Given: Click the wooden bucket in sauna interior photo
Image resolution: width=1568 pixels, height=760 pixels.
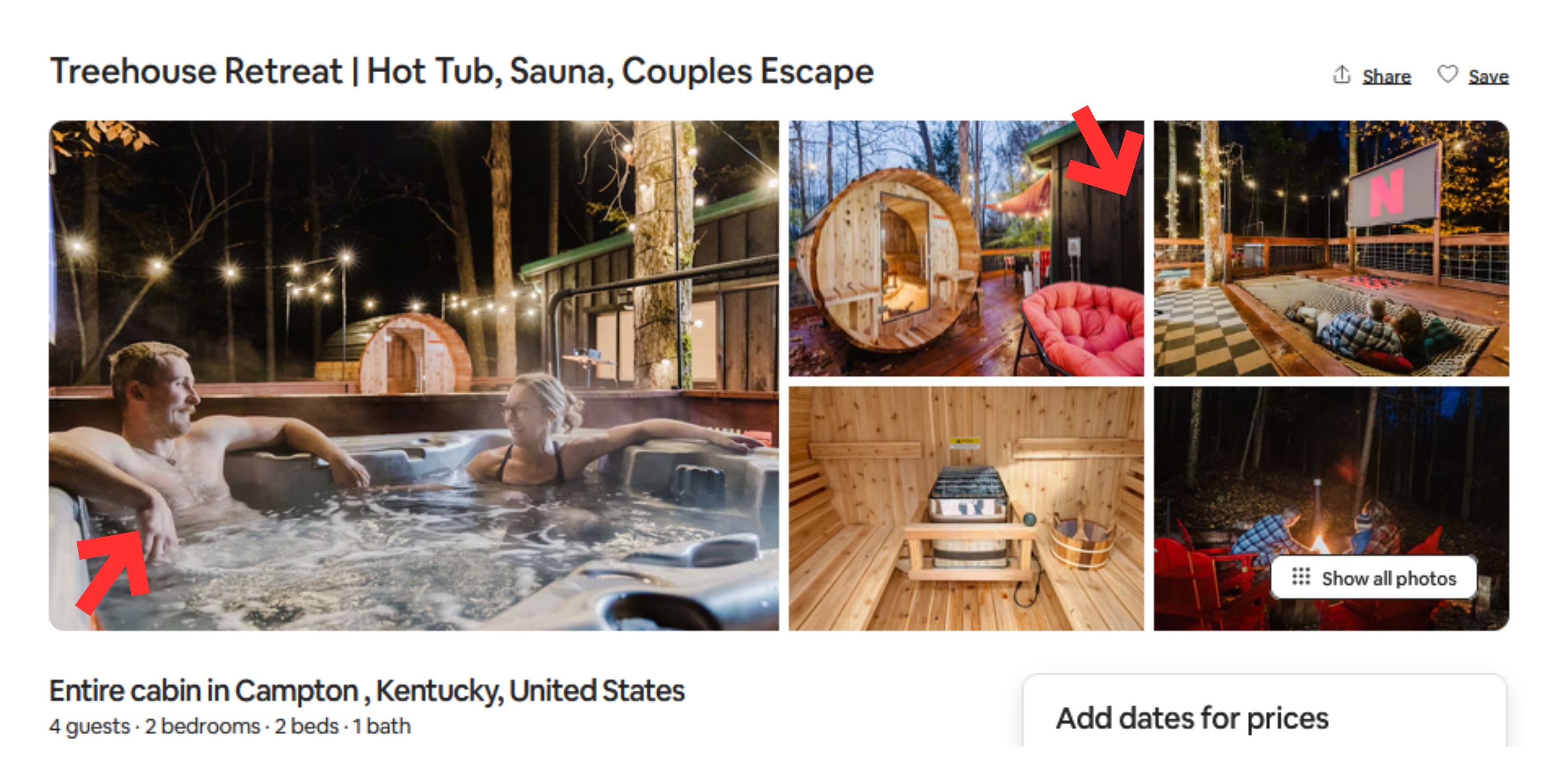Looking at the screenshot, I should tap(1083, 539).
